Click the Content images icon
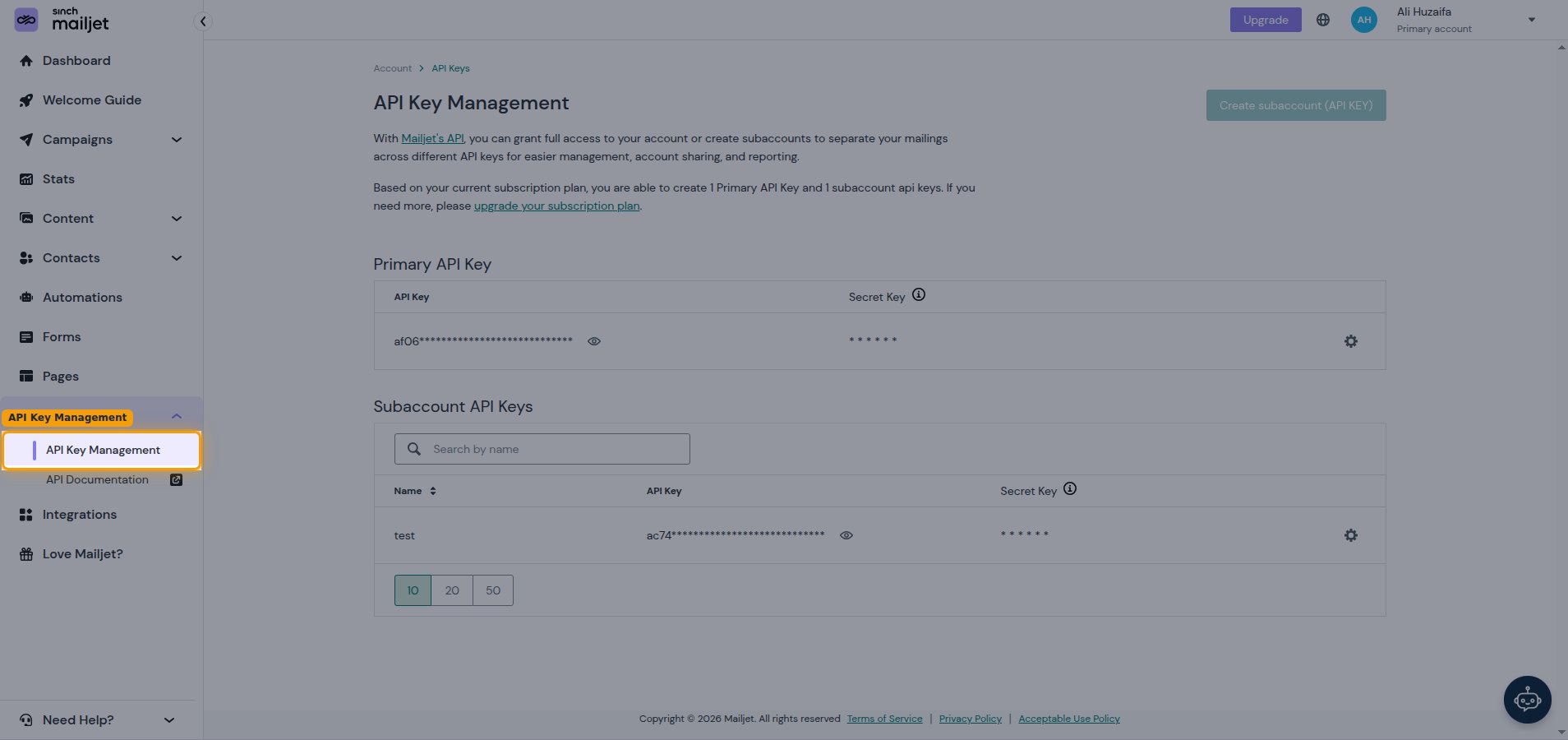 (x=26, y=219)
